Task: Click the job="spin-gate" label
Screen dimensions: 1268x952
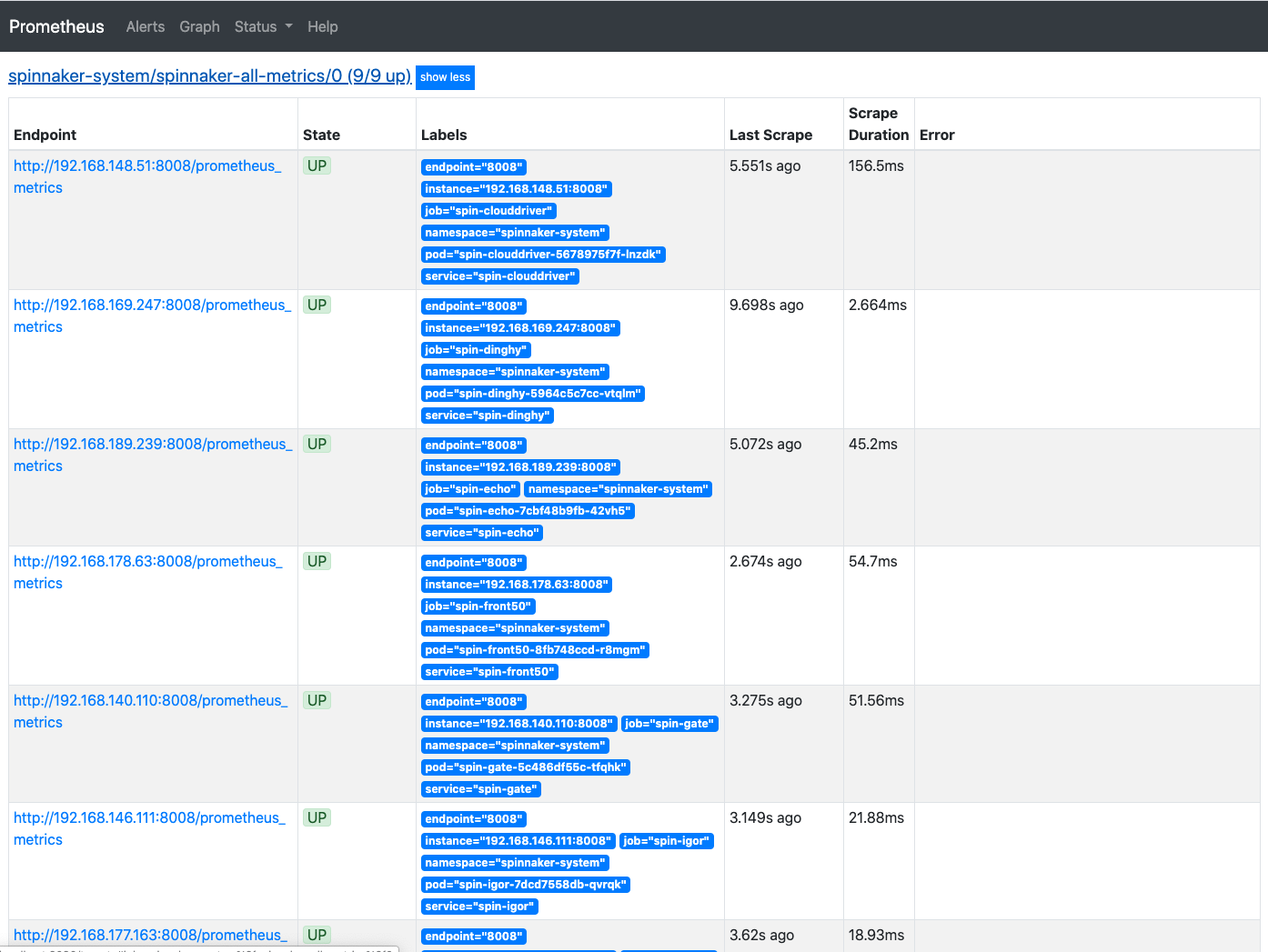Action: pos(669,724)
